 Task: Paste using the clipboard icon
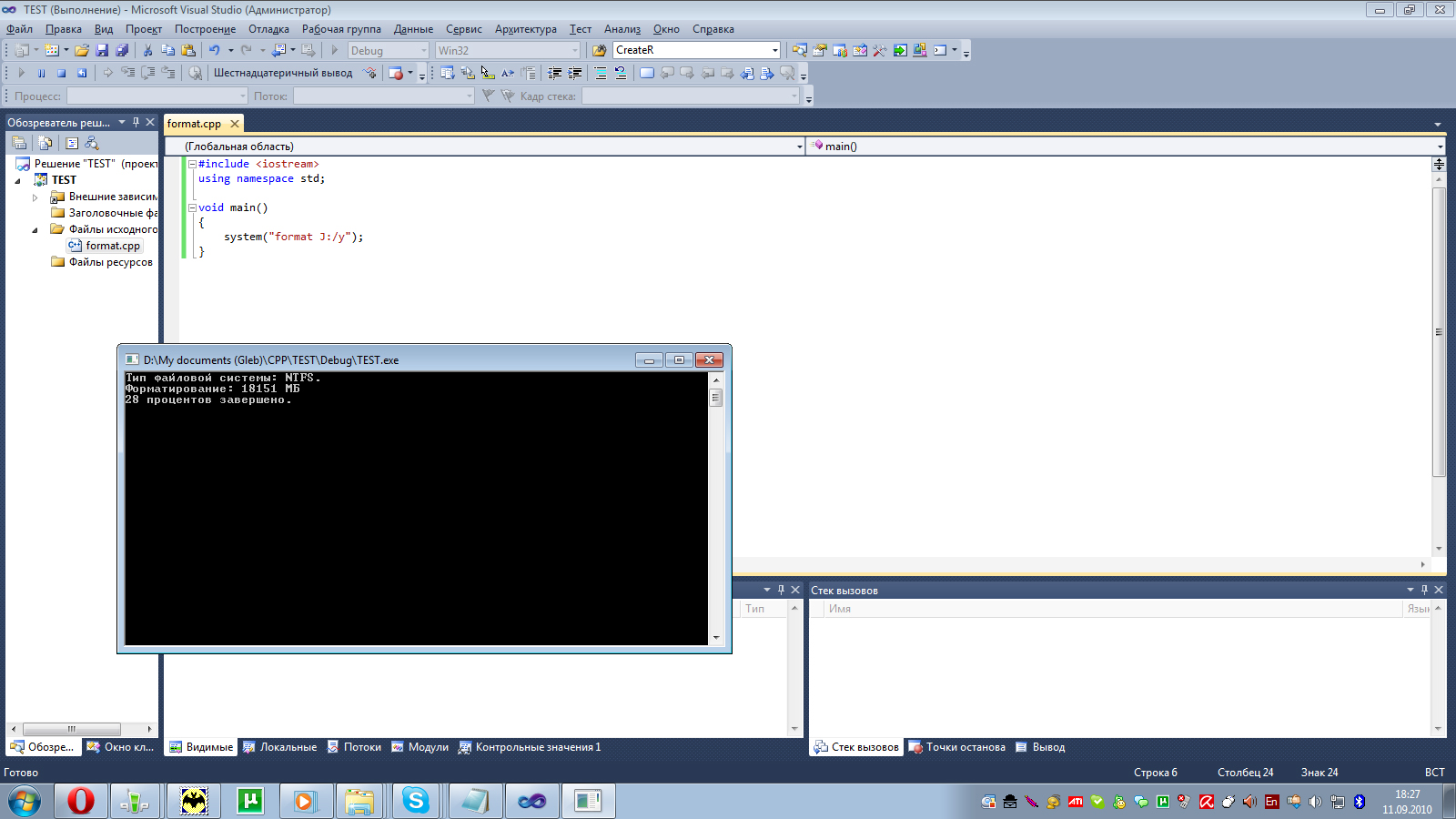(188, 50)
